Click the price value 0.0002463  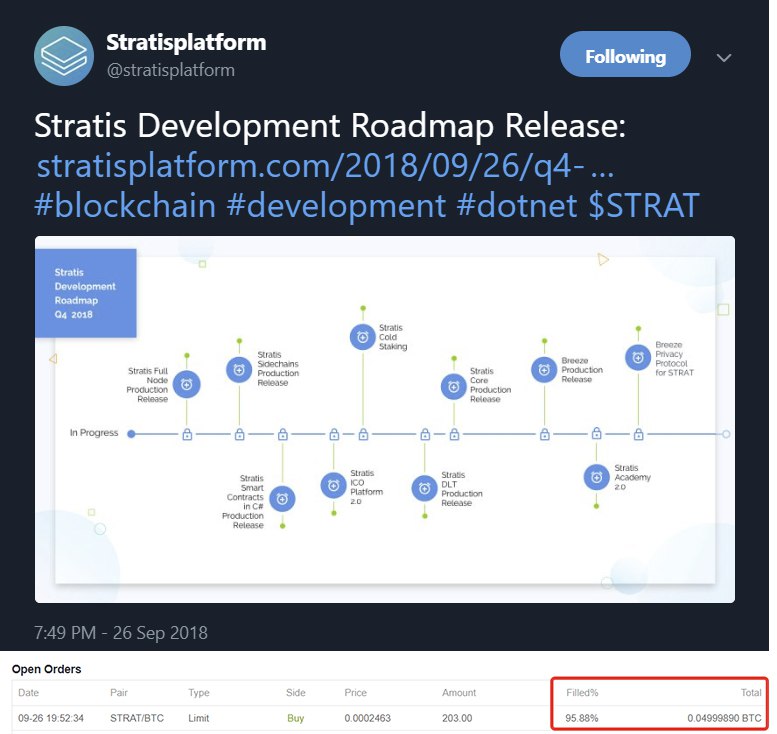pyautogui.click(x=368, y=718)
